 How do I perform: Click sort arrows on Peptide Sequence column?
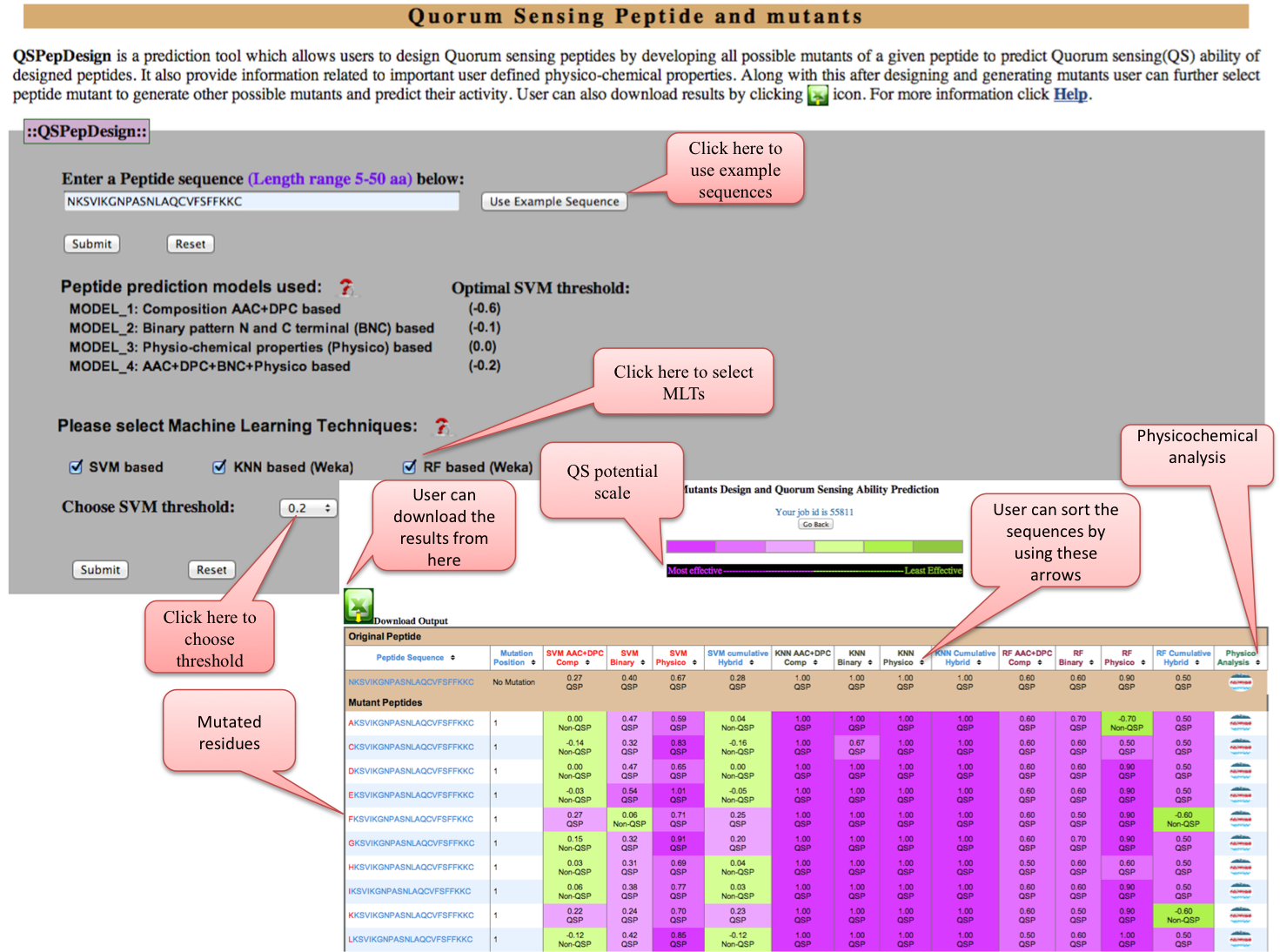(452, 658)
